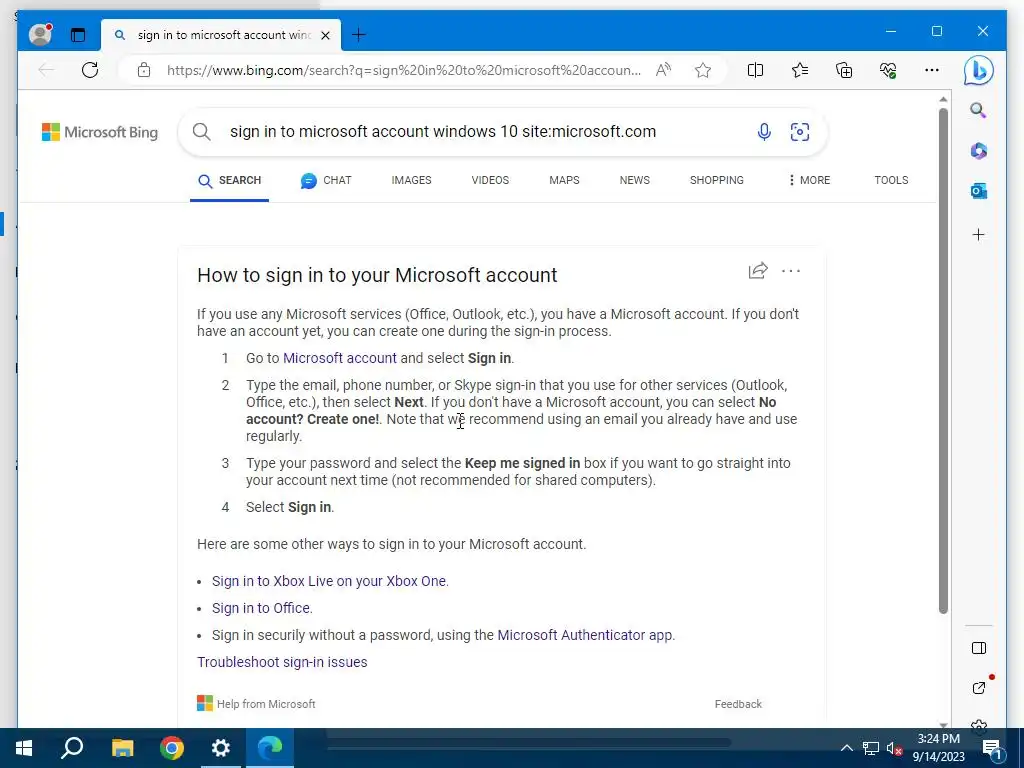Image resolution: width=1024 pixels, height=768 pixels.
Task: Start voice search with microphone
Action: [x=764, y=132]
